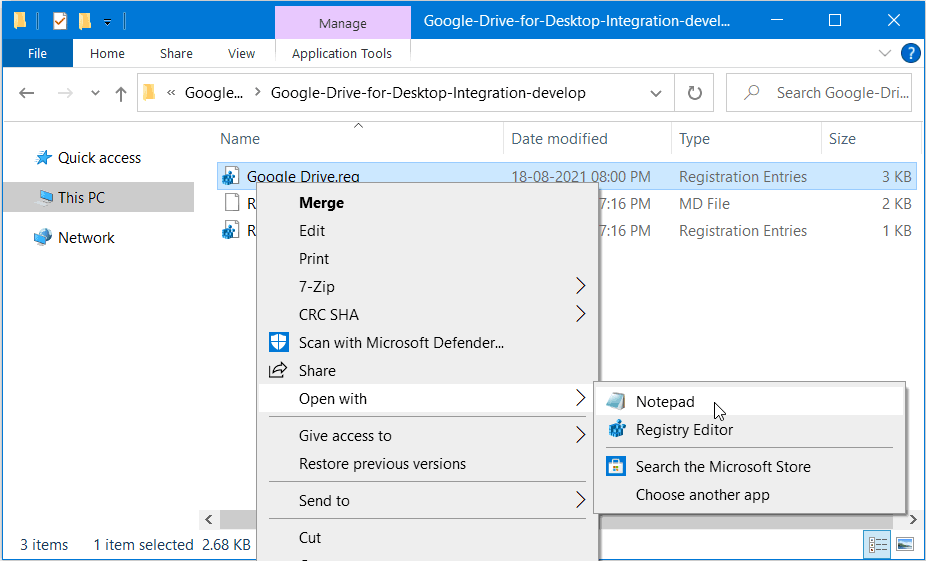Click the Share arrow icon in menu

(278, 370)
